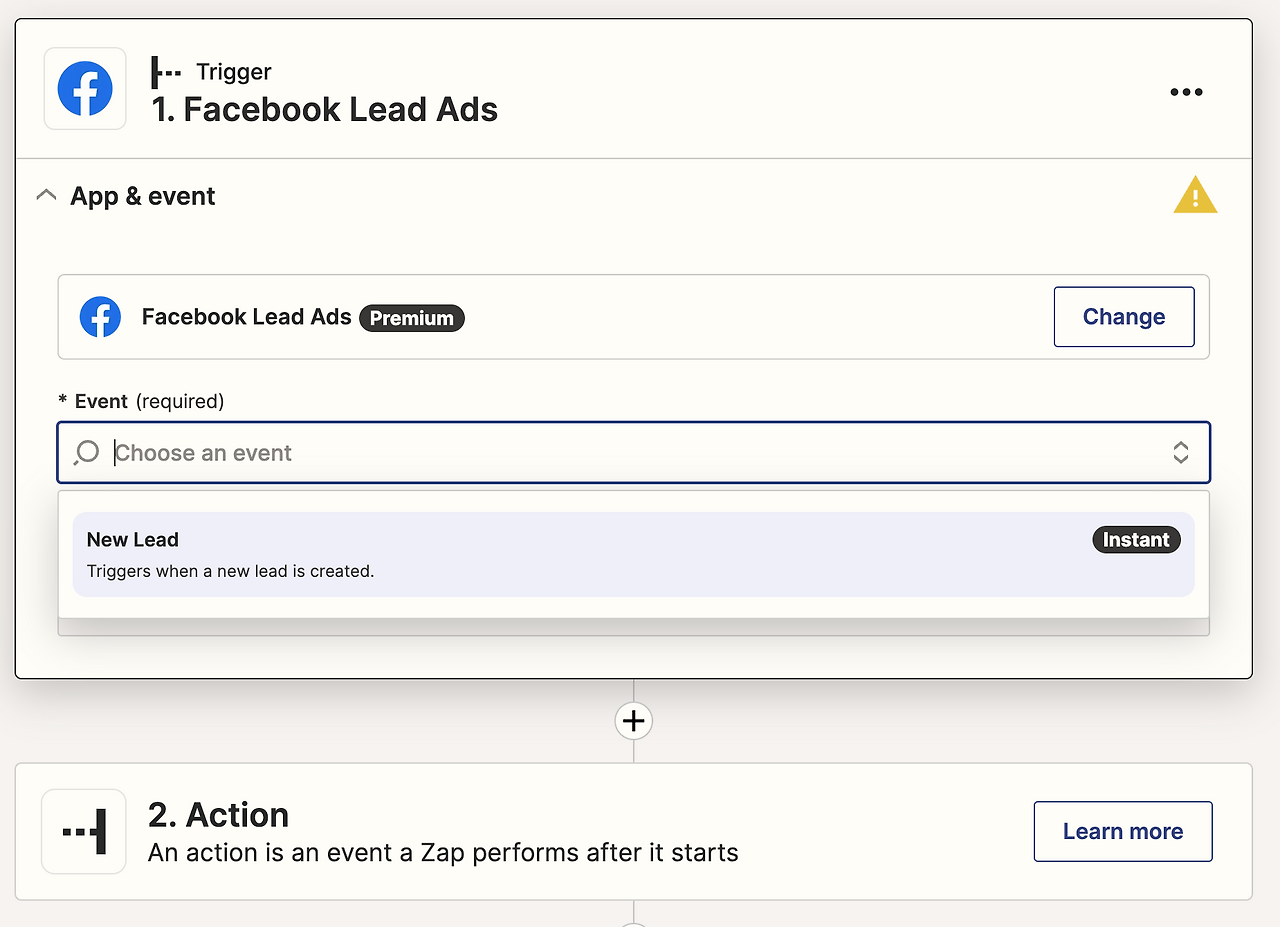The image size is (1280, 927).
Task: Click the Action step placeholder icon
Action: coord(84,831)
